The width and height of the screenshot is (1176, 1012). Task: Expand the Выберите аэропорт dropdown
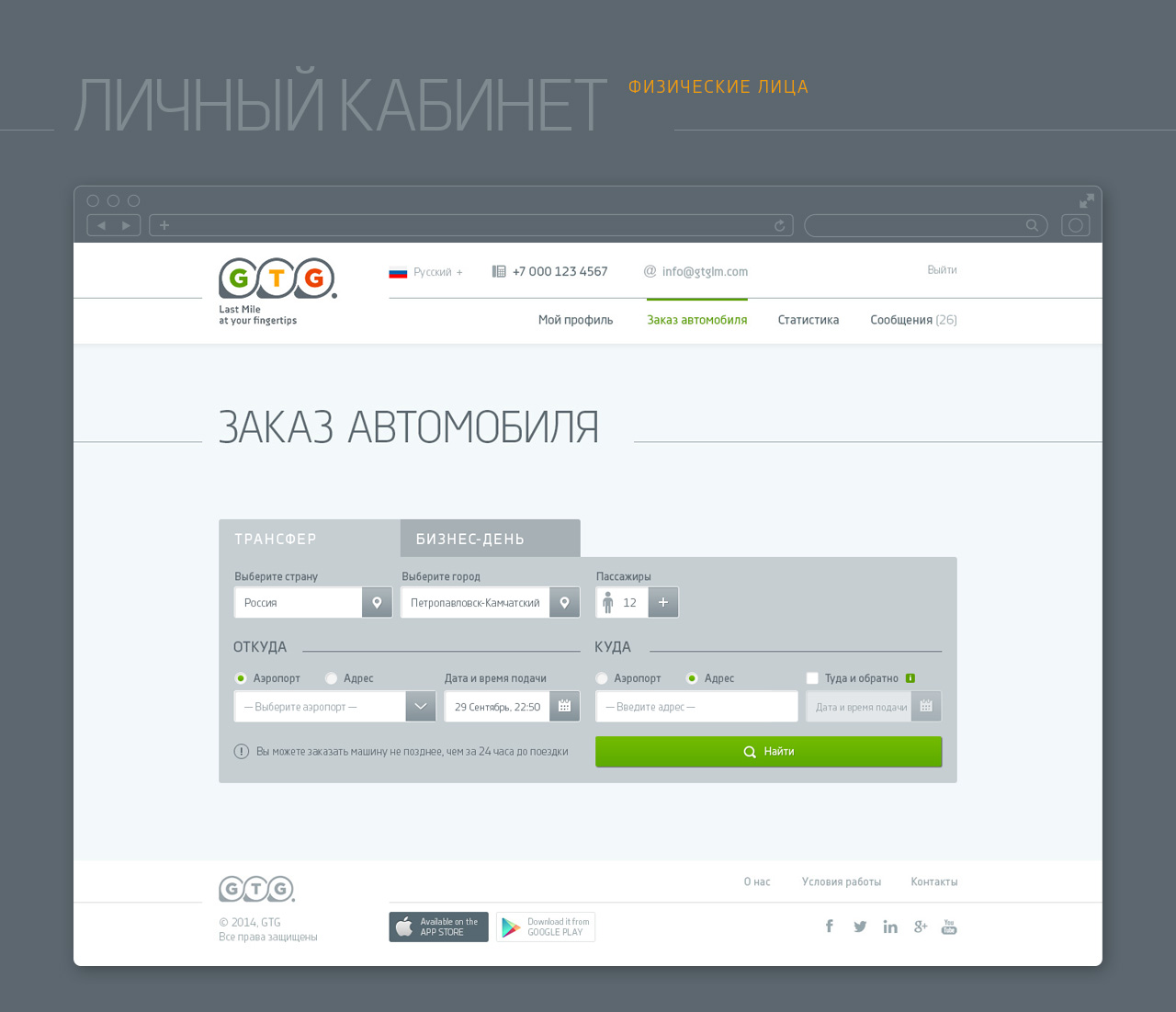click(420, 707)
